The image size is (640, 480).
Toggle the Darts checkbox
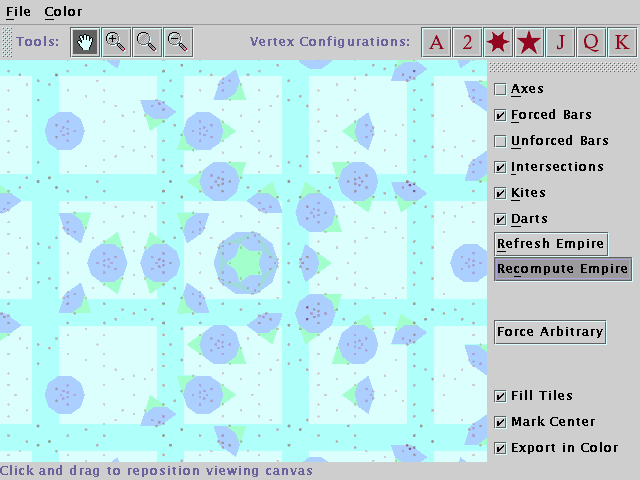click(x=500, y=219)
